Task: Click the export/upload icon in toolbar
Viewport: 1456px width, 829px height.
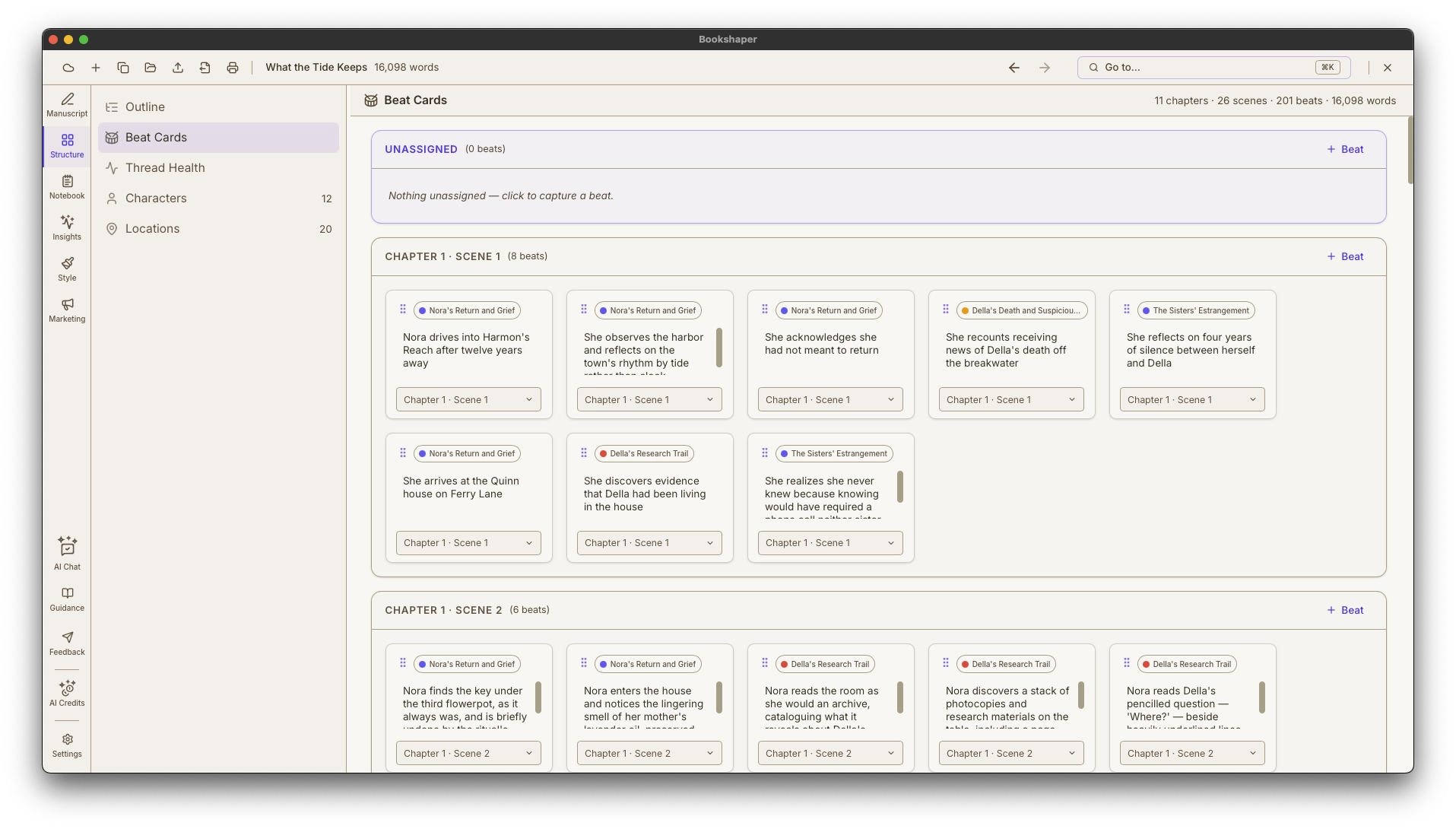Action: tap(178, 68)
